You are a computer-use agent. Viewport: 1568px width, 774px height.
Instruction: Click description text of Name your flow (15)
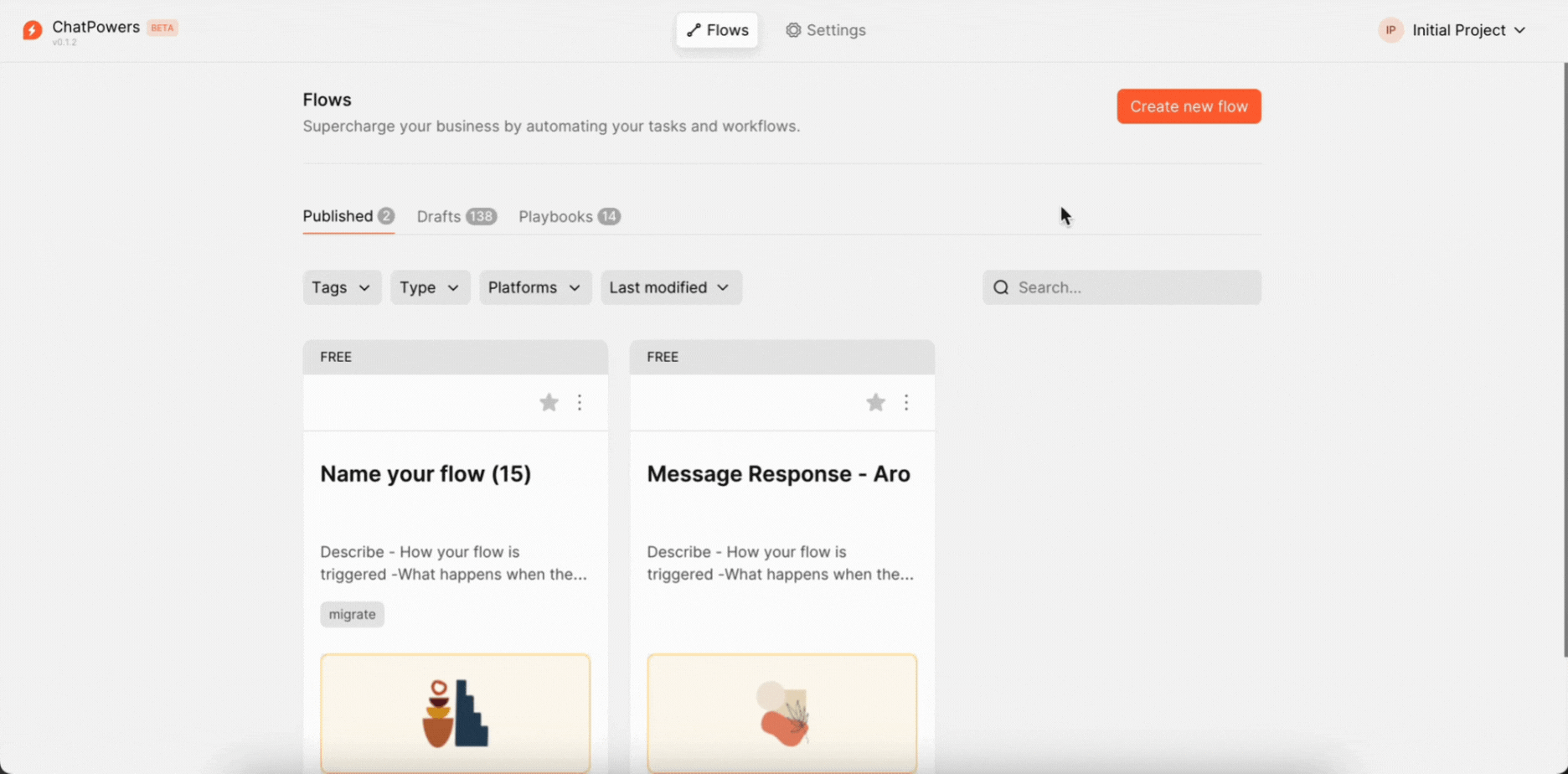click(x=453, y=563)
